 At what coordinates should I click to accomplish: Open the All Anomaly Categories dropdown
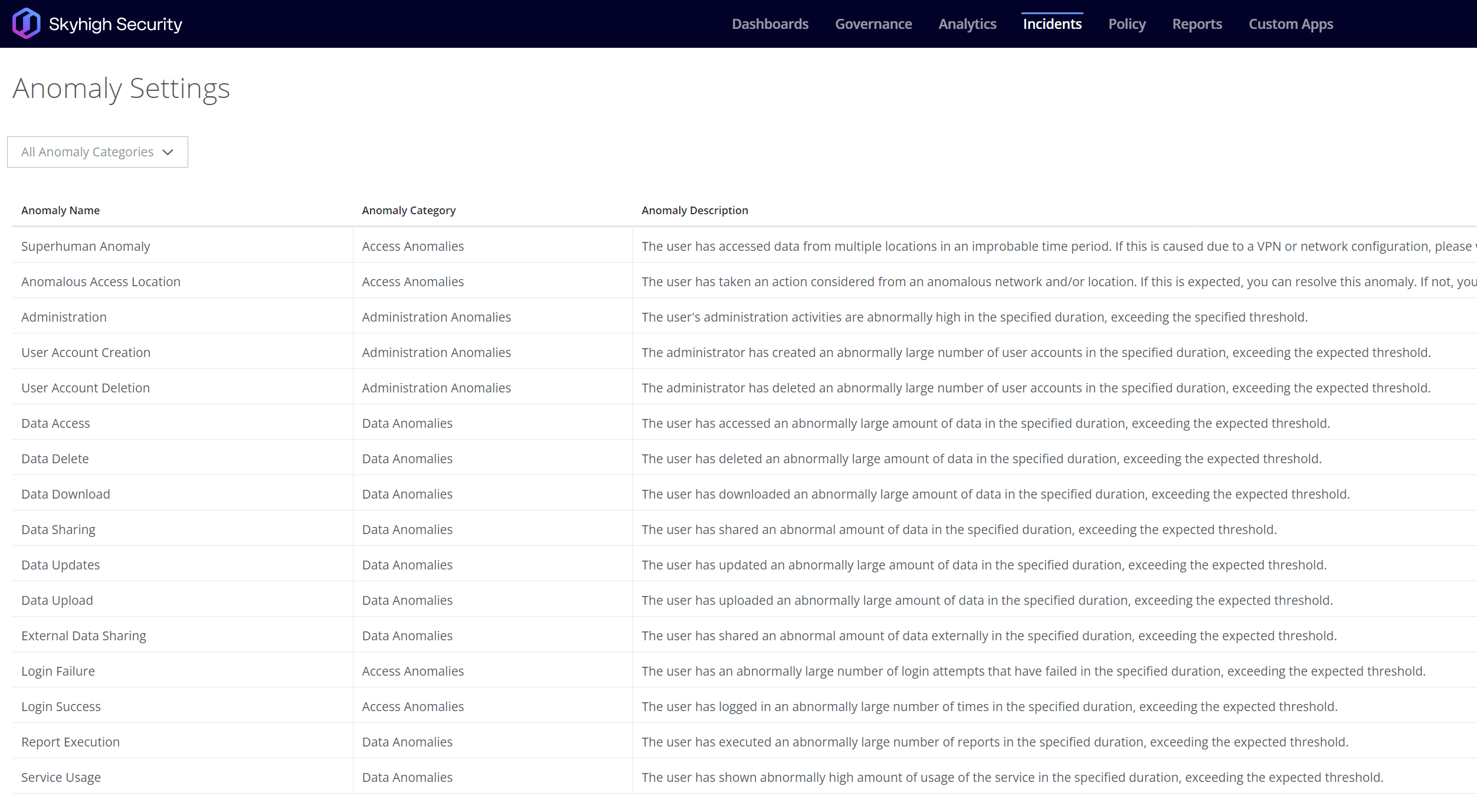[x=97, y=152]
